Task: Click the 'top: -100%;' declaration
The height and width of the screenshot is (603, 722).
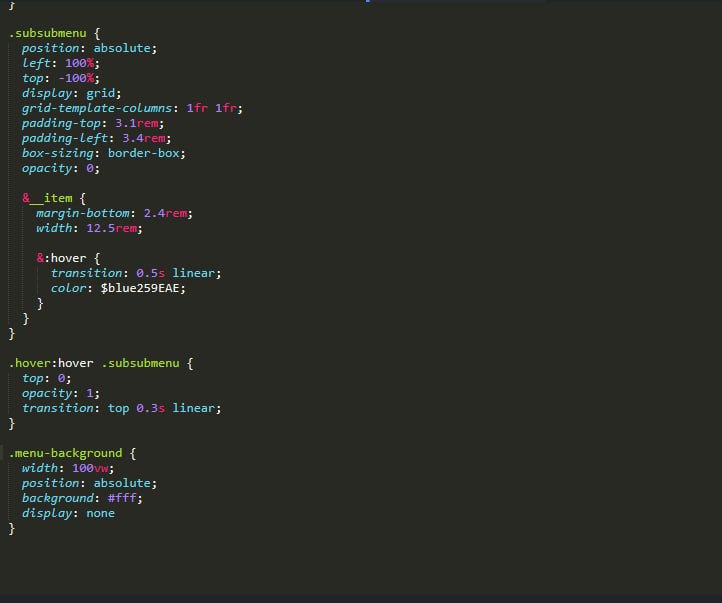Action: point(61,78)
